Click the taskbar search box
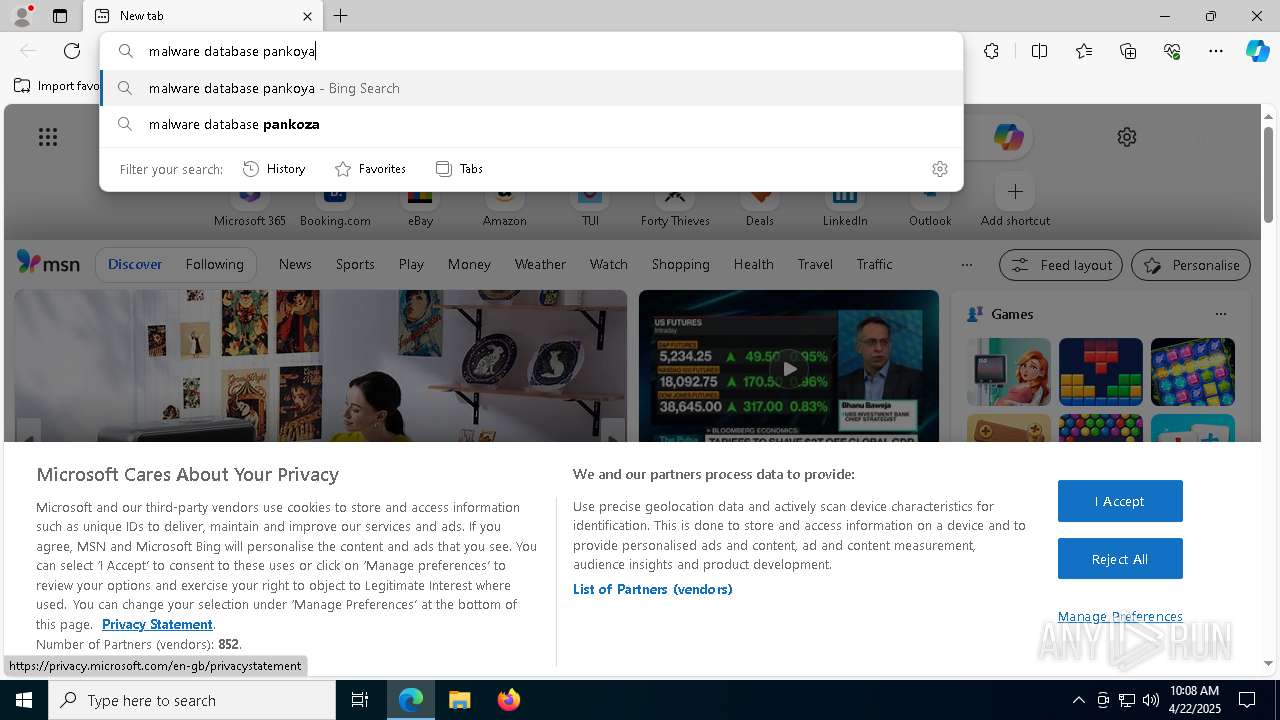 click(192, 700)
